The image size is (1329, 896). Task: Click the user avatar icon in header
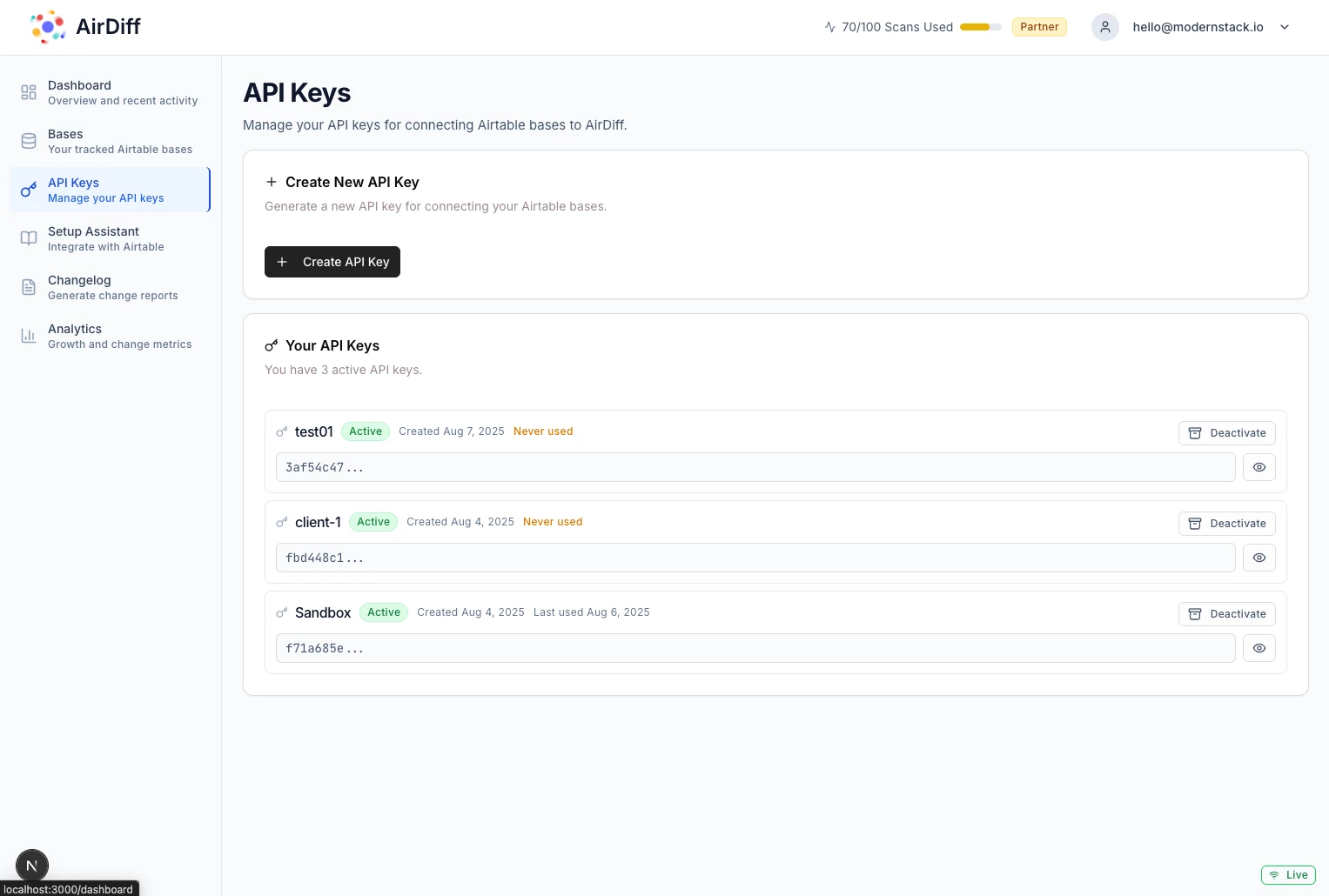click(x=1105, y=27)
